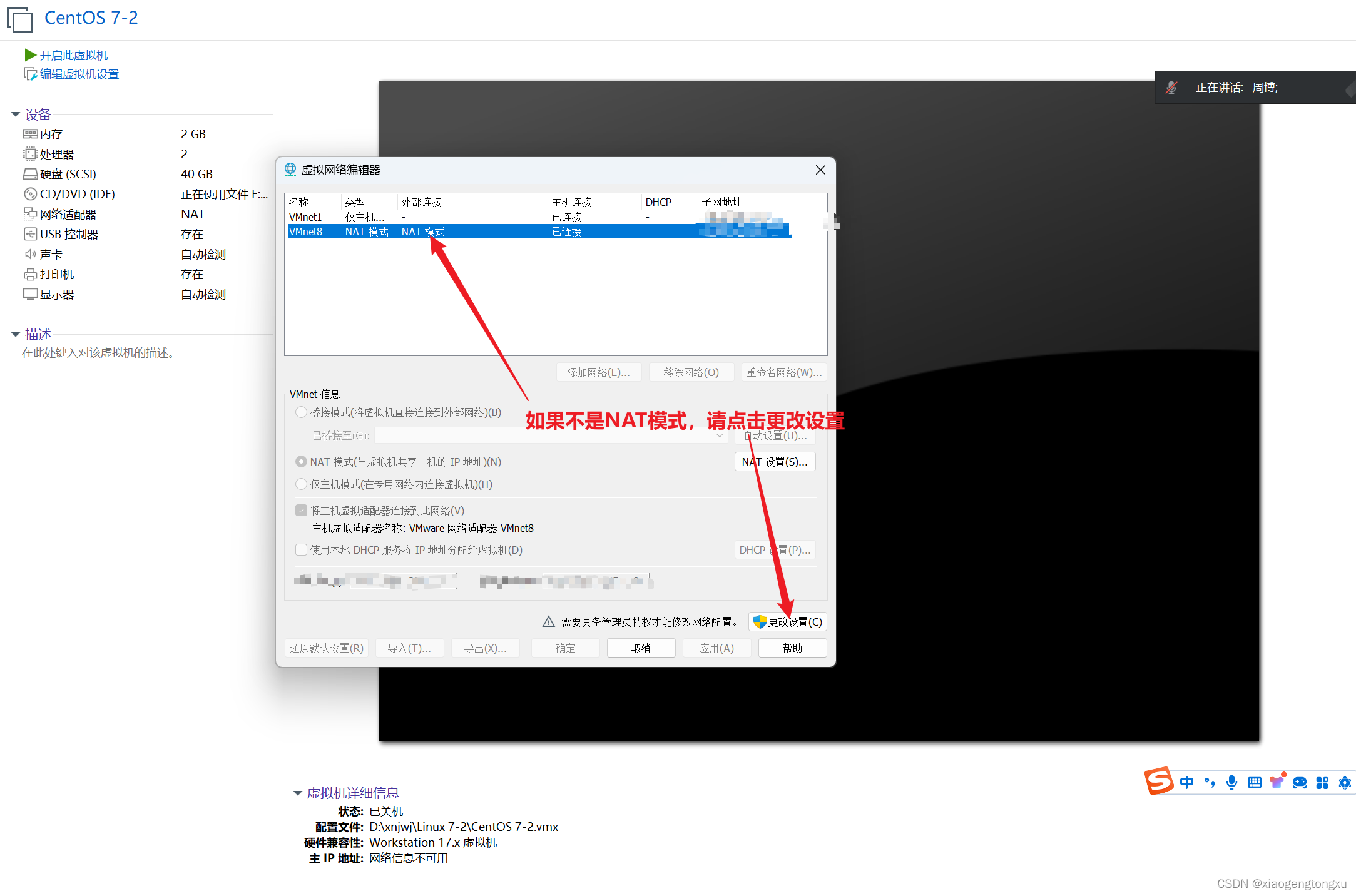The height and width of the screenshot is (896, 1356).
Task: Click 编辑虚拟机设置 edit settings link
Action: pos(79,74)
